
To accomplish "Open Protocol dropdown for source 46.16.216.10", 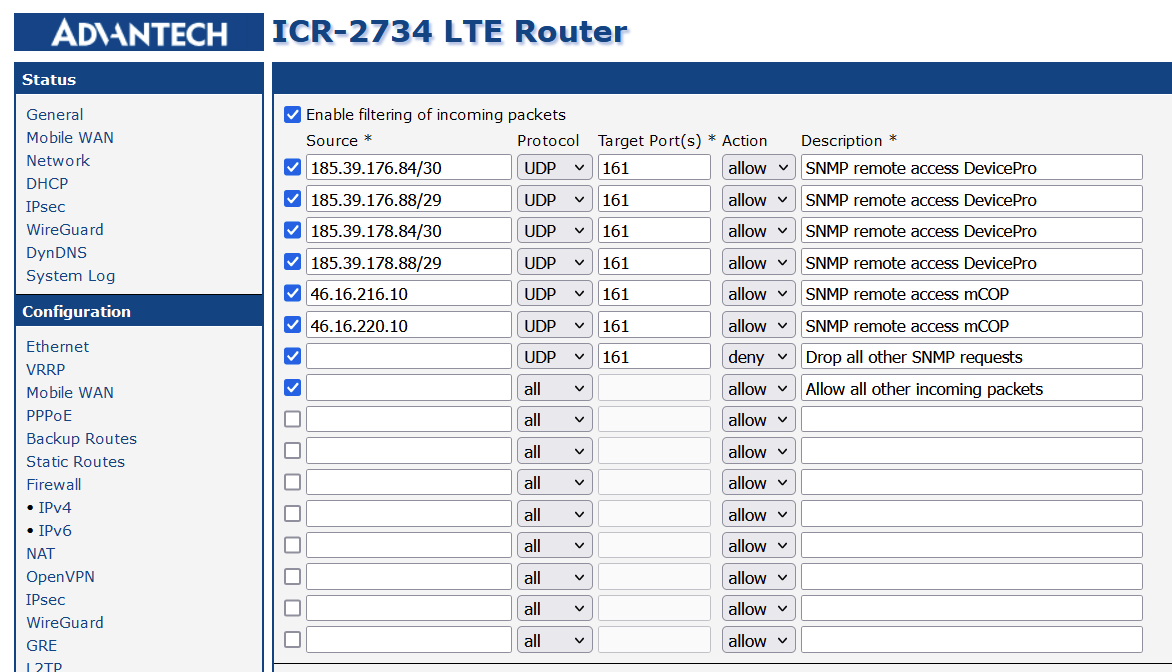I will [x=554, y=294].
